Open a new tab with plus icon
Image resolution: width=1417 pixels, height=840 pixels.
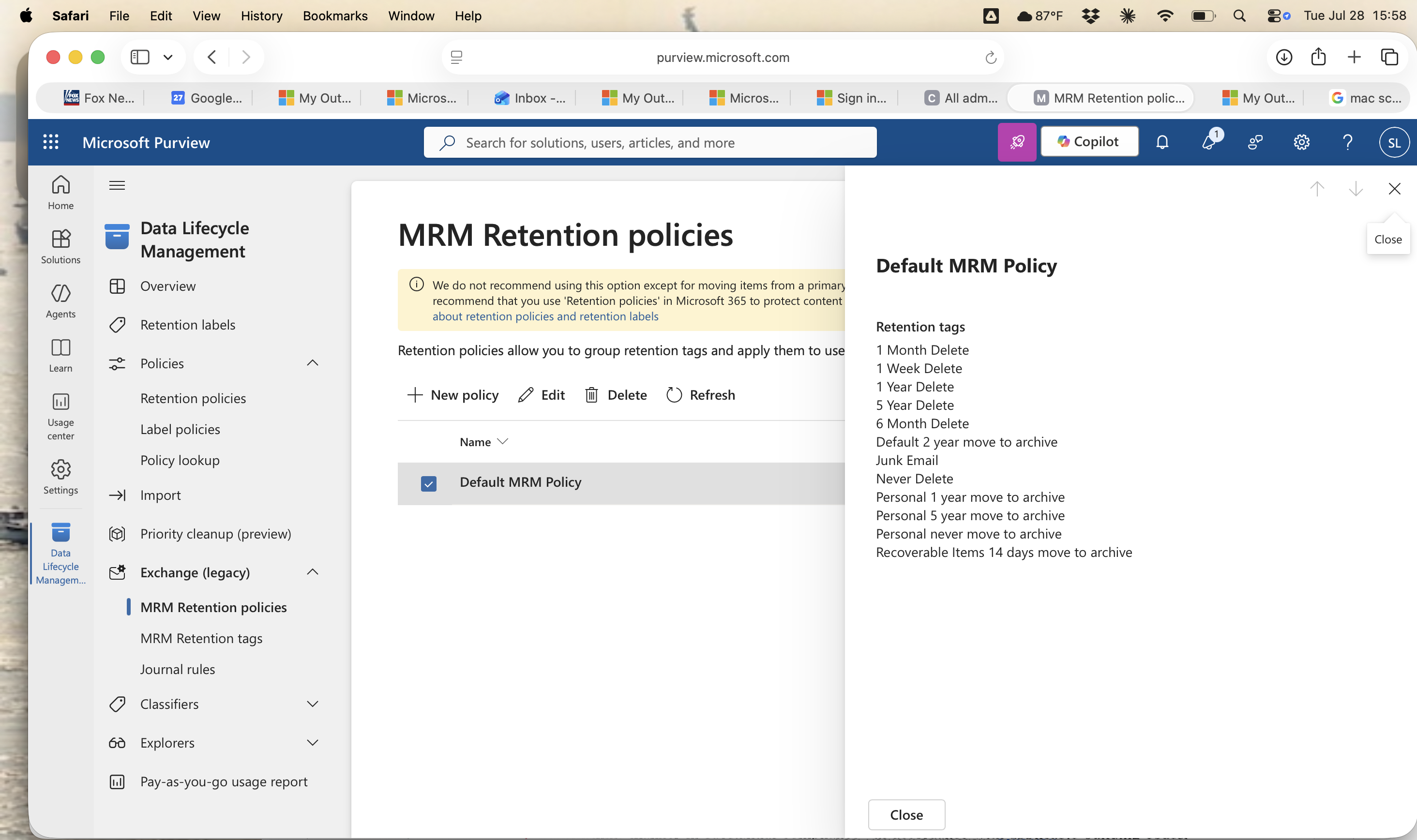click(x=1354, y=57)
